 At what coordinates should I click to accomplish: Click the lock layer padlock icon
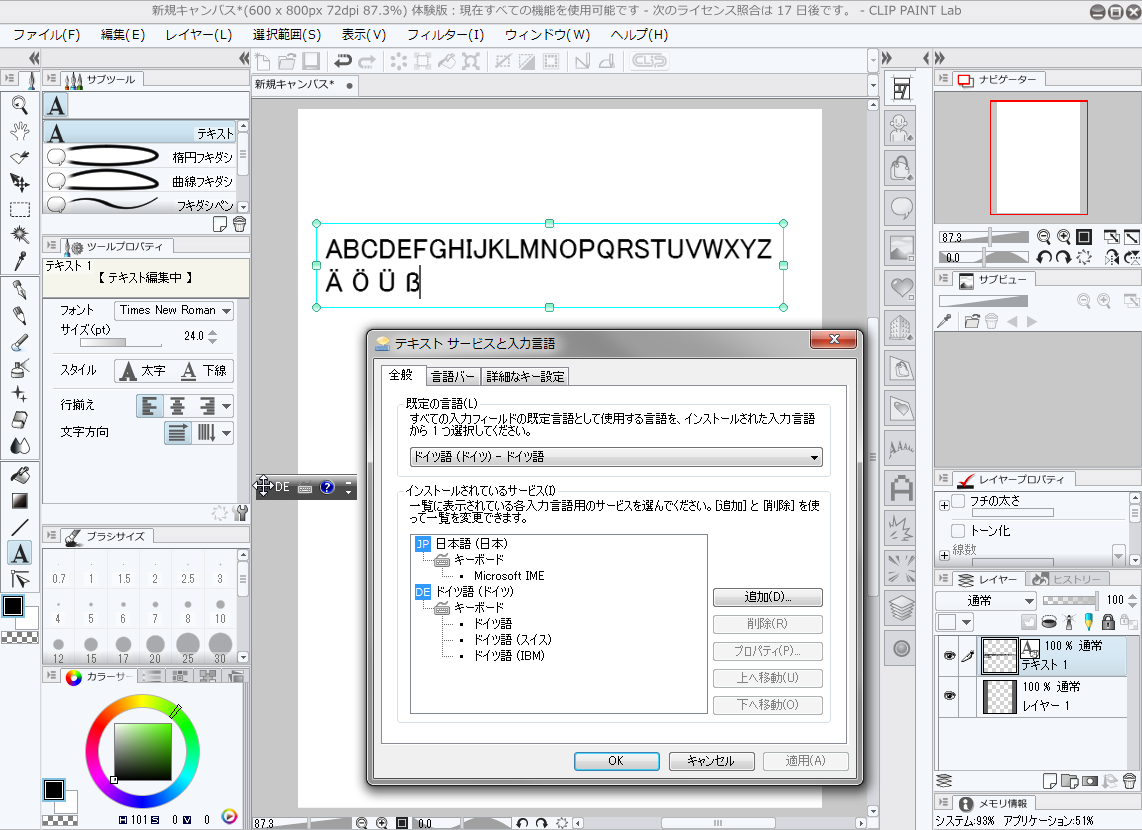click(1107, 622)
